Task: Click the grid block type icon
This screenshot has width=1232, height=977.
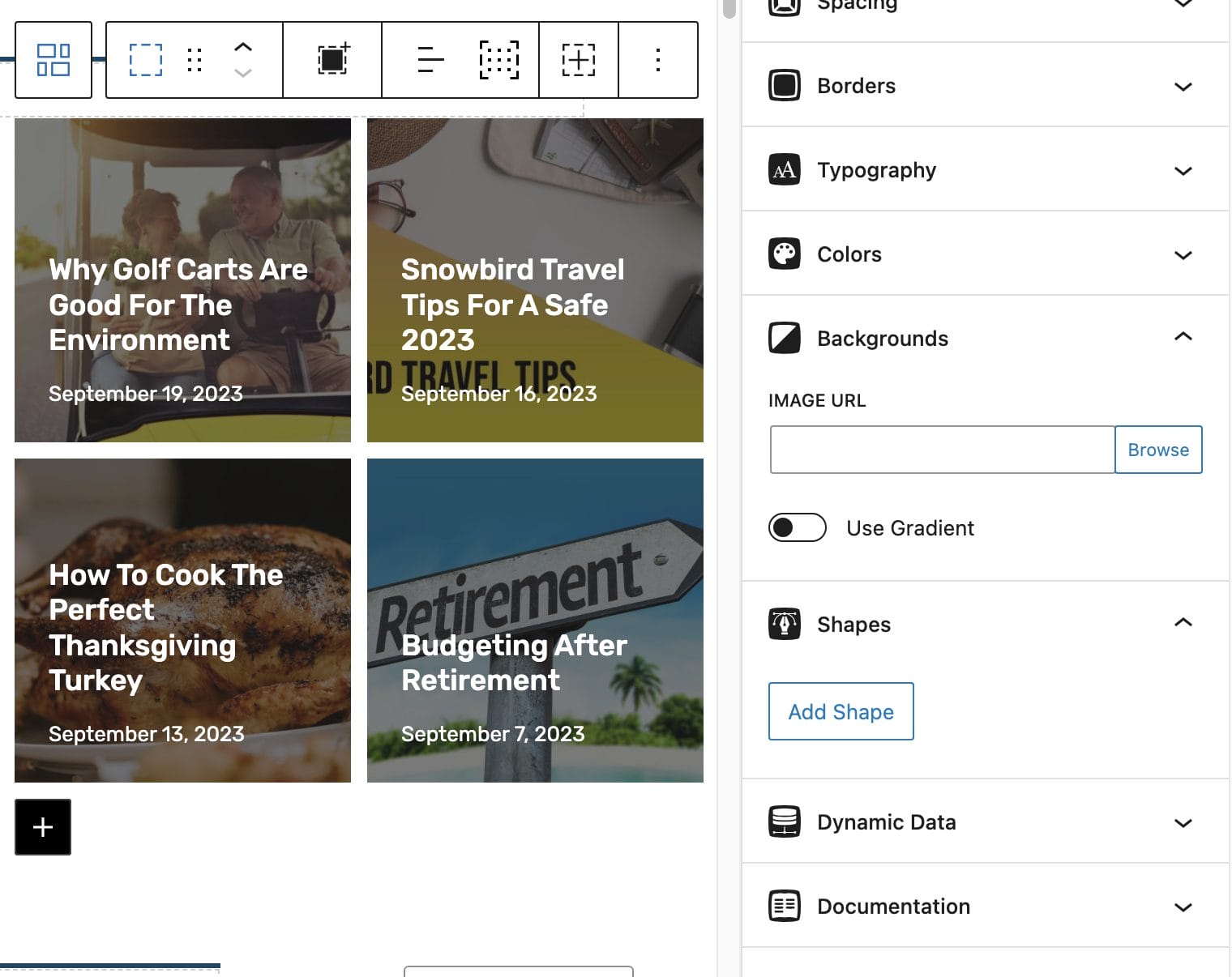Action: (x=53, y=60)
